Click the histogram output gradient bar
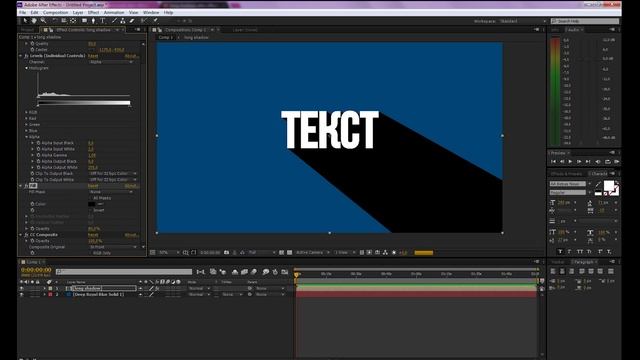Screen dimensions: 640x360 click(x=84, y=103)
